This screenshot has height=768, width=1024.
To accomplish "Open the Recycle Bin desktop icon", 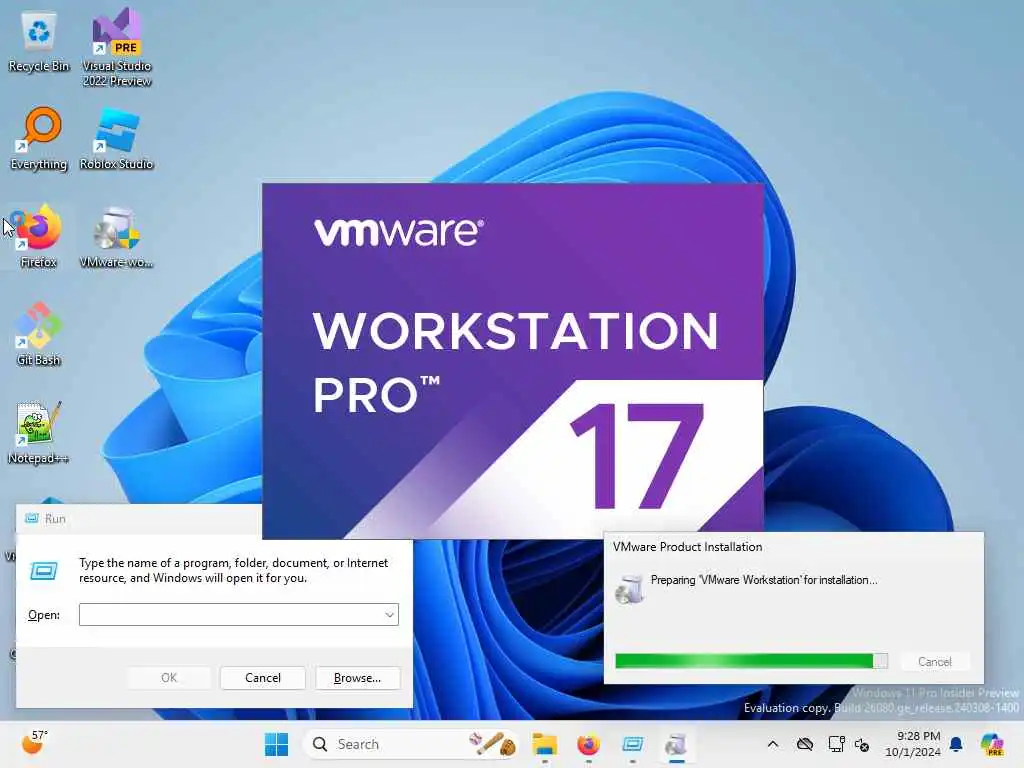I will tap(39, 41).
